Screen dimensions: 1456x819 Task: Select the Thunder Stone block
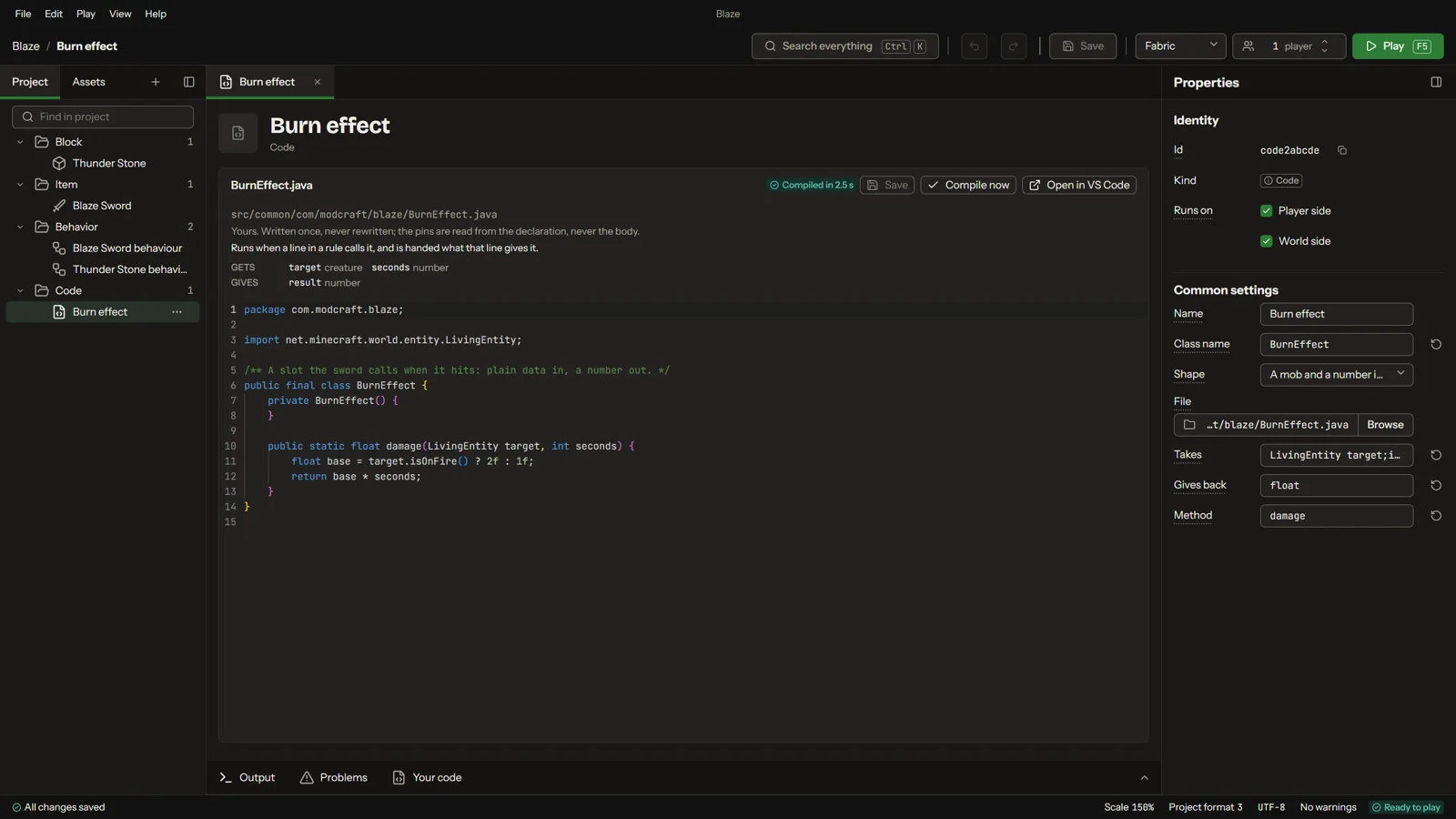tap(103, 163)
